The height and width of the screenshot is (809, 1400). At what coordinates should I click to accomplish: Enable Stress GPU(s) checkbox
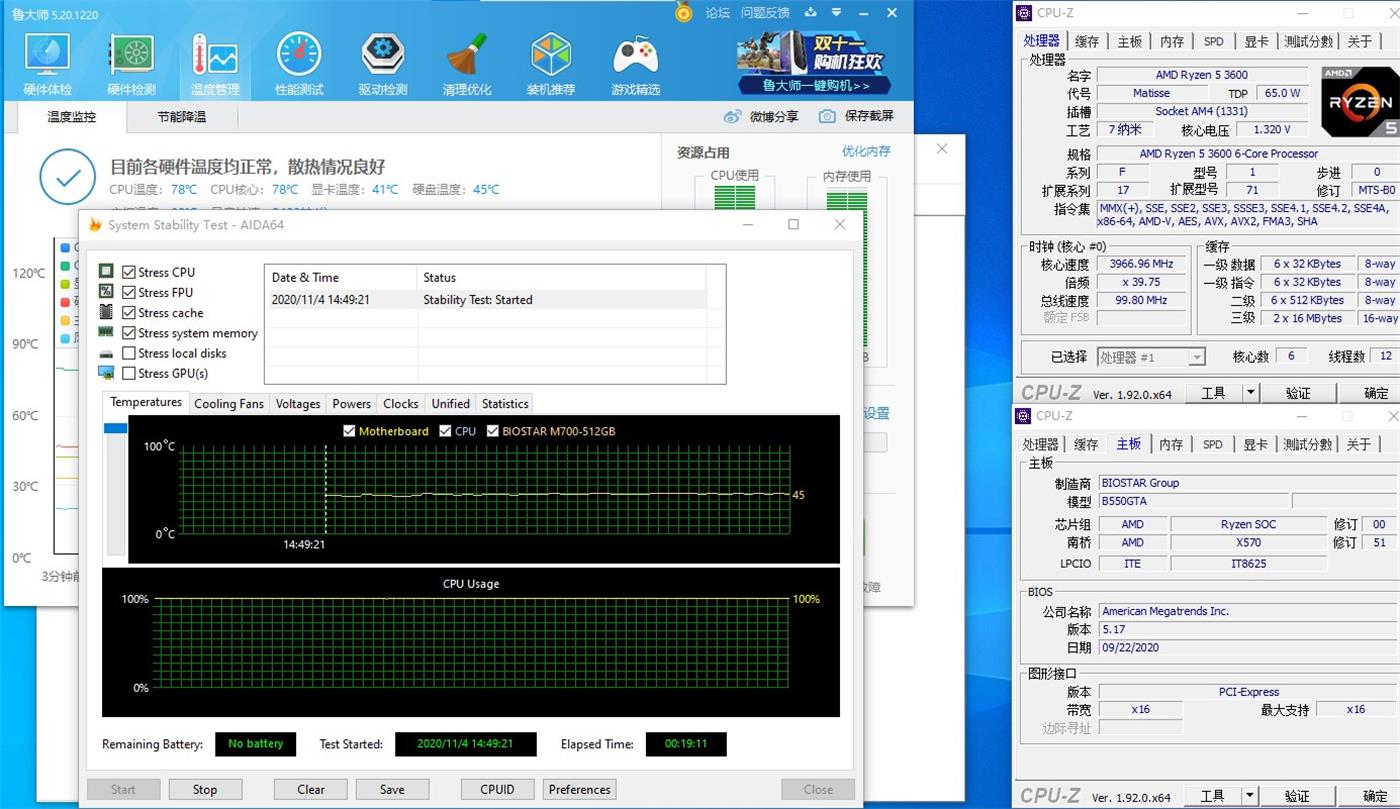pyautogui.click(x=129, y=373)
